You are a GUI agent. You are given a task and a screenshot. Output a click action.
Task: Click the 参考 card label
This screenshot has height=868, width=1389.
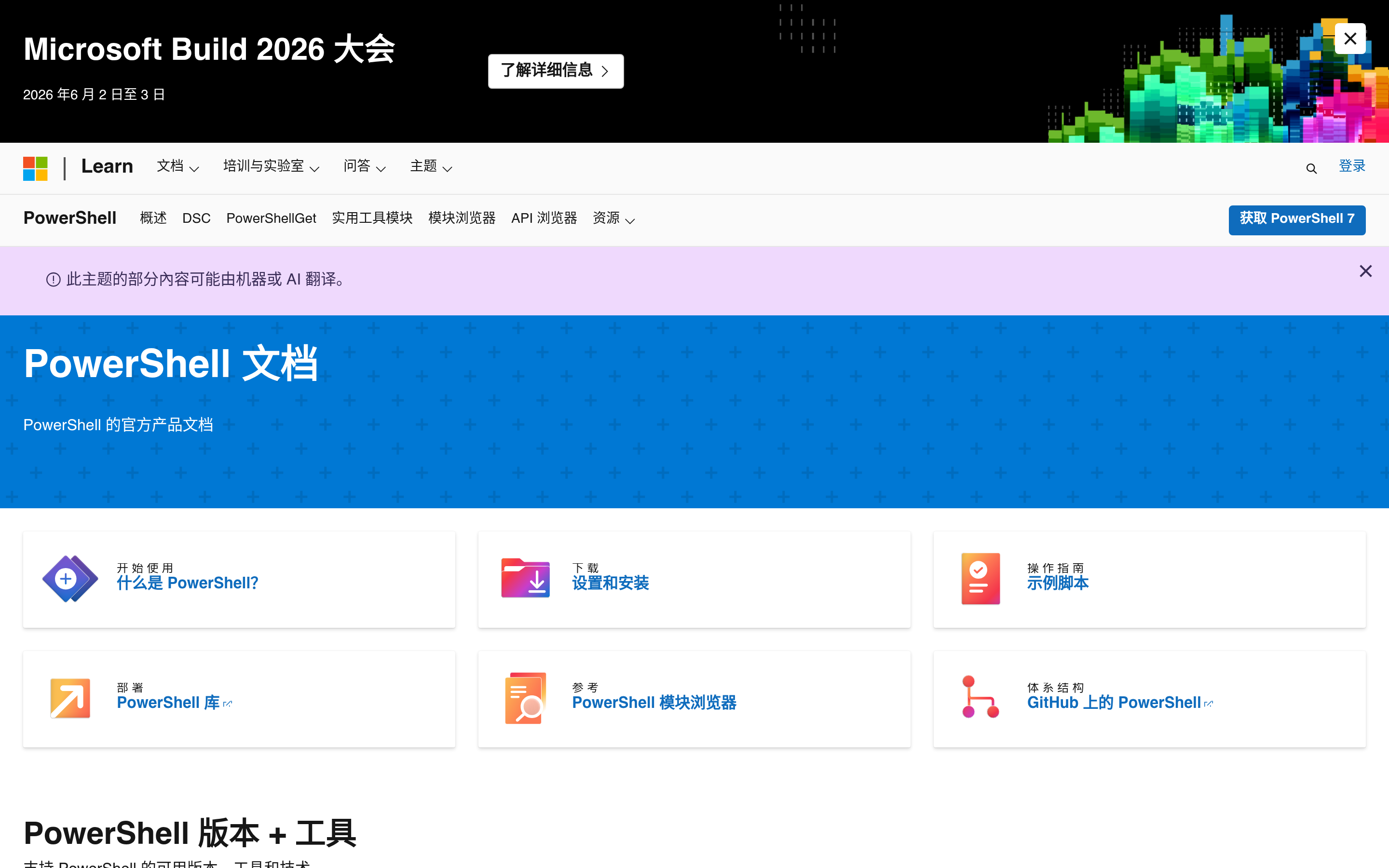point(586,687)
